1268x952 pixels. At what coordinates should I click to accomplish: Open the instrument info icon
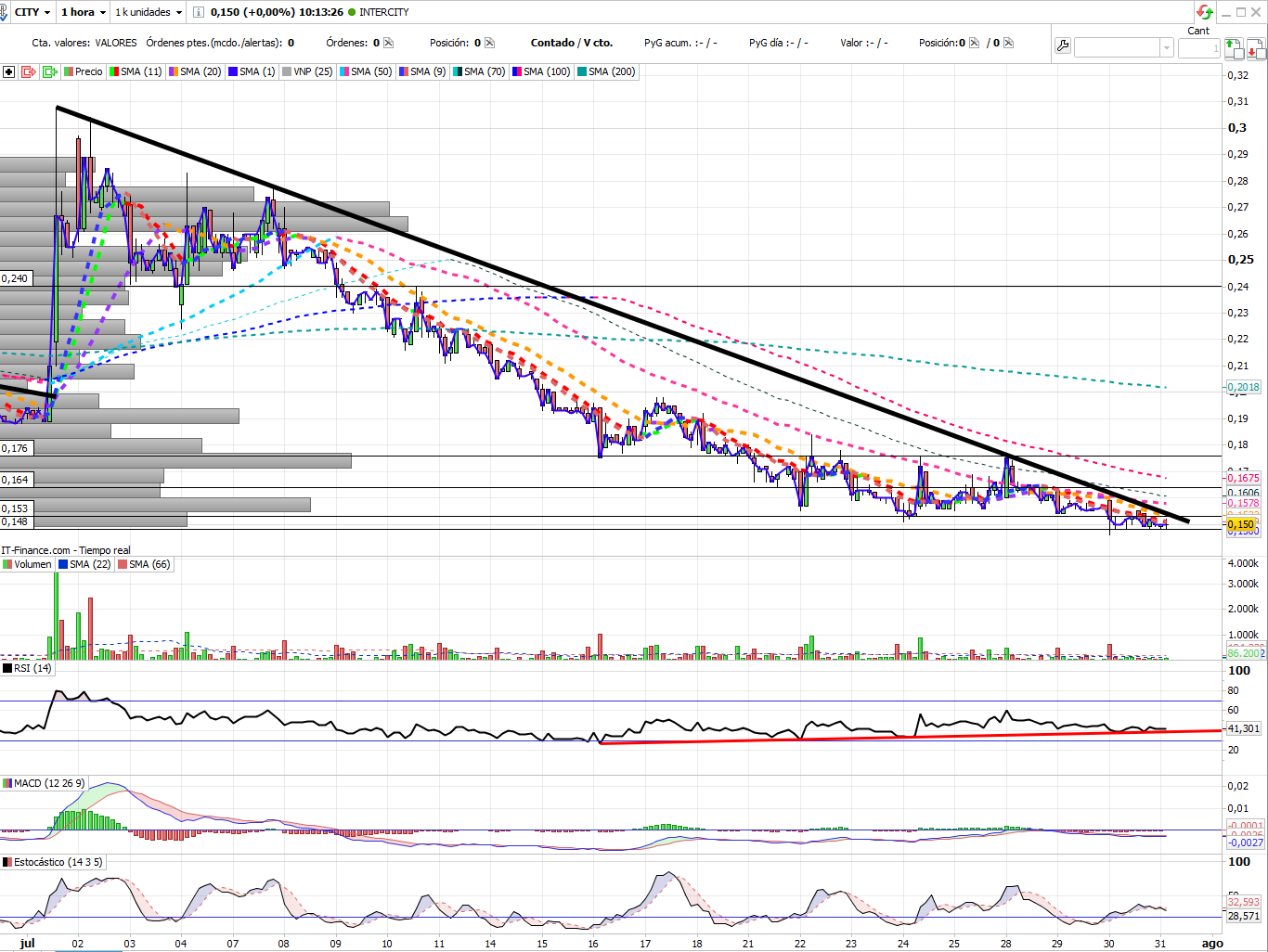[199, 12]
